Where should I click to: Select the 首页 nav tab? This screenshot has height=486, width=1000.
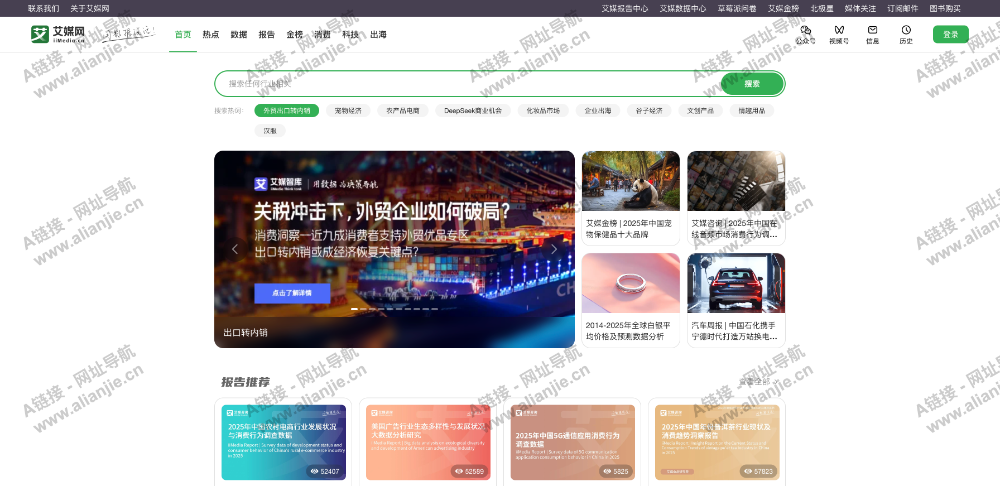(183, 34)
